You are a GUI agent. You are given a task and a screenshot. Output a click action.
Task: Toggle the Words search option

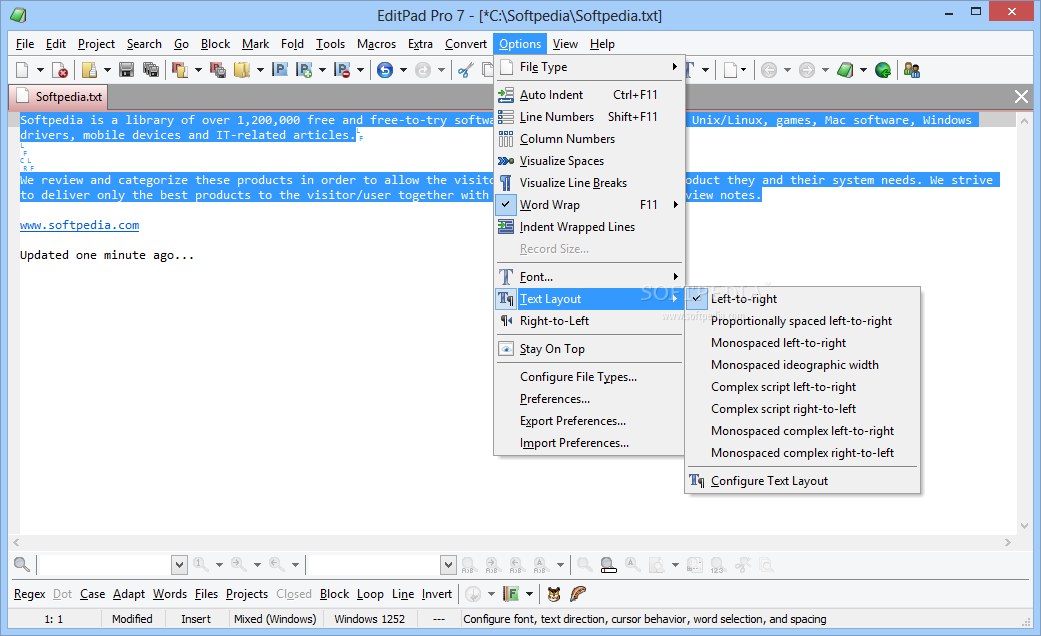pos(170,594)
